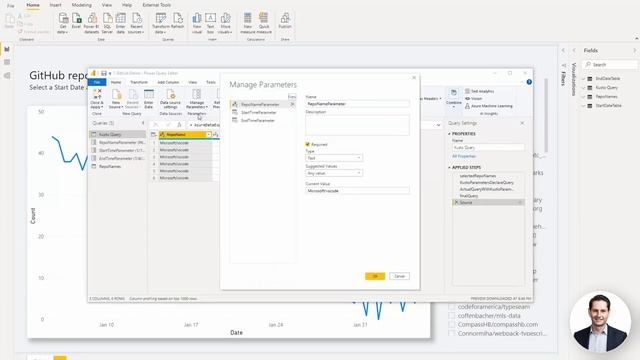Click the save icon in Query Editor title bar
Viewport: 640px width, 360px height.
pos(104,73)
